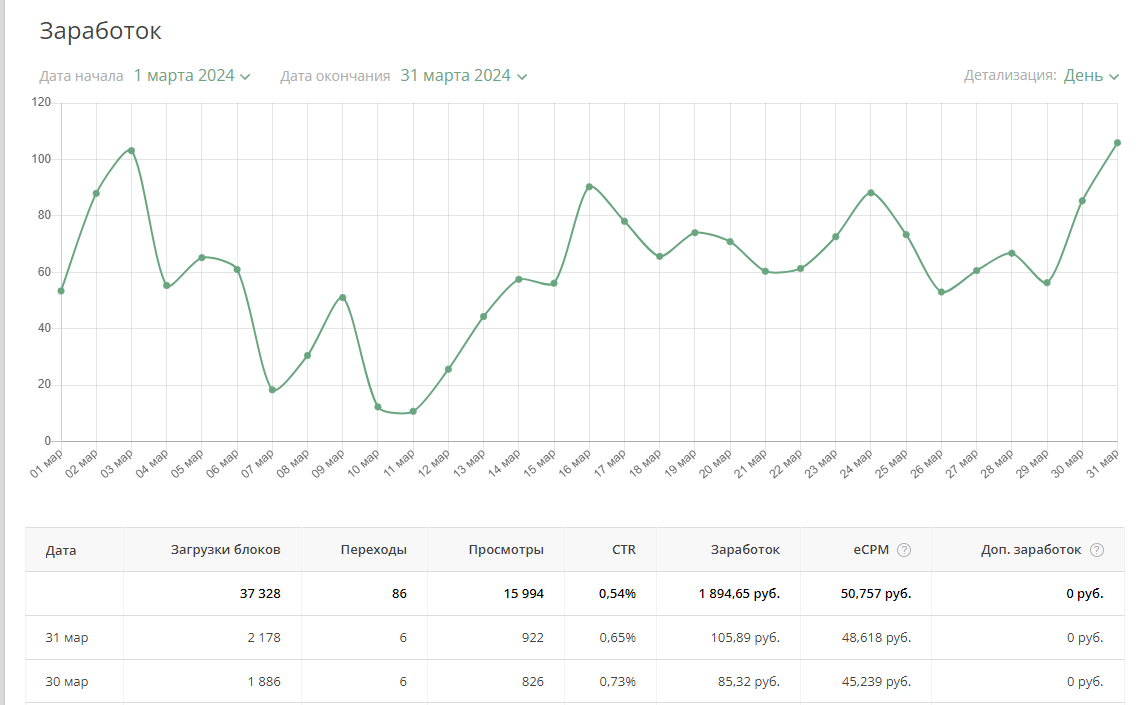Click the 24 мар chart data point
This screenshot has width=1142, height=705.
[871, 192]
